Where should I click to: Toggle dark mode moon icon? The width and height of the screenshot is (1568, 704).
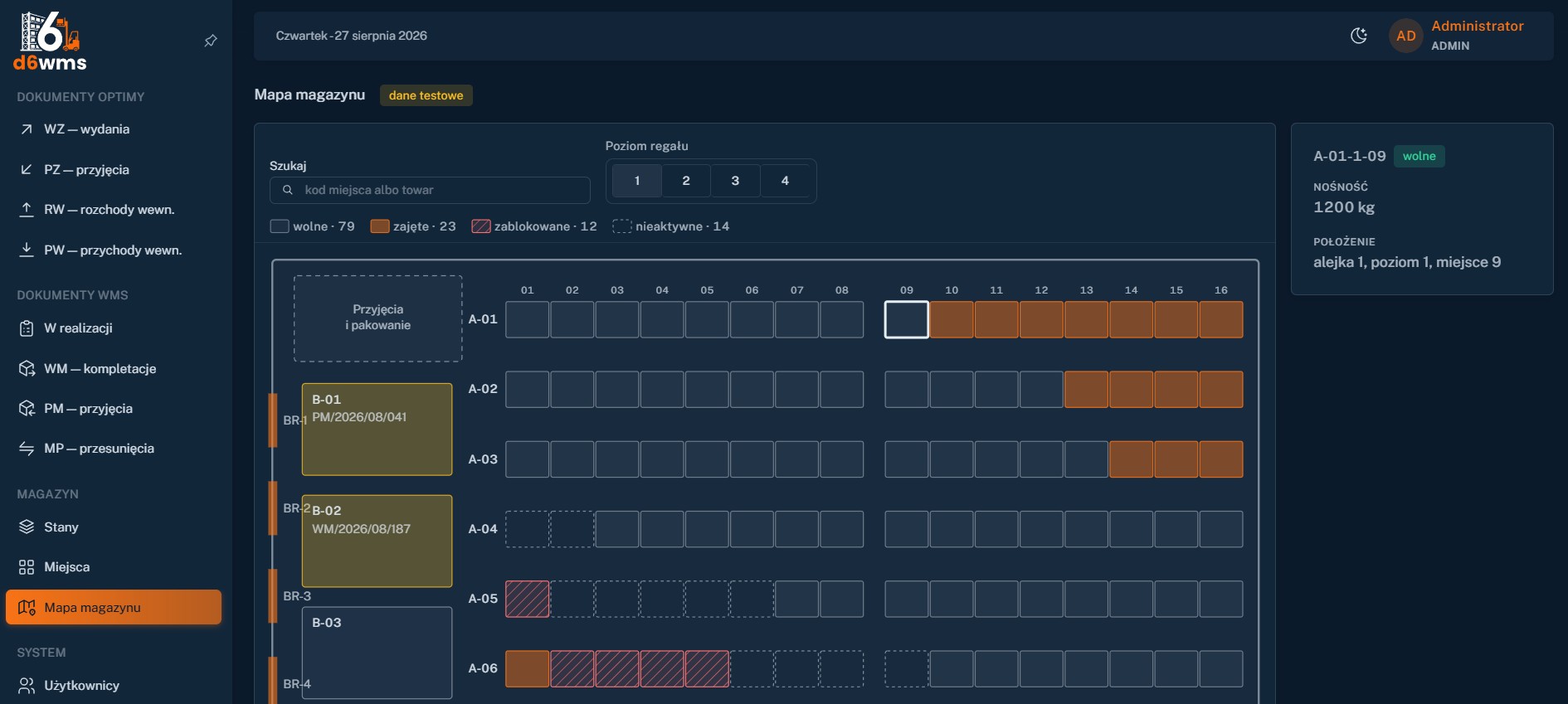click(x=1359, y=36)
